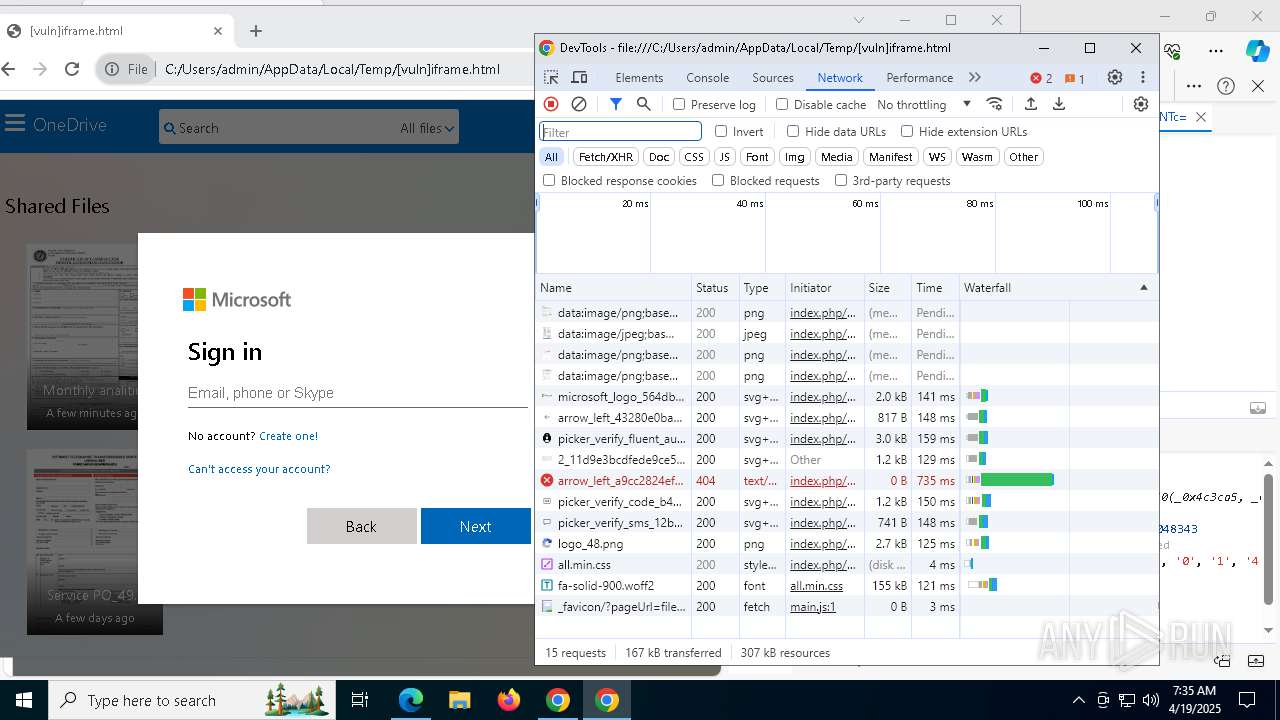The width and height of the screenshot is (1280, 720).
Task: Check the Invert filter checkbox
Action: click(721, 131)
